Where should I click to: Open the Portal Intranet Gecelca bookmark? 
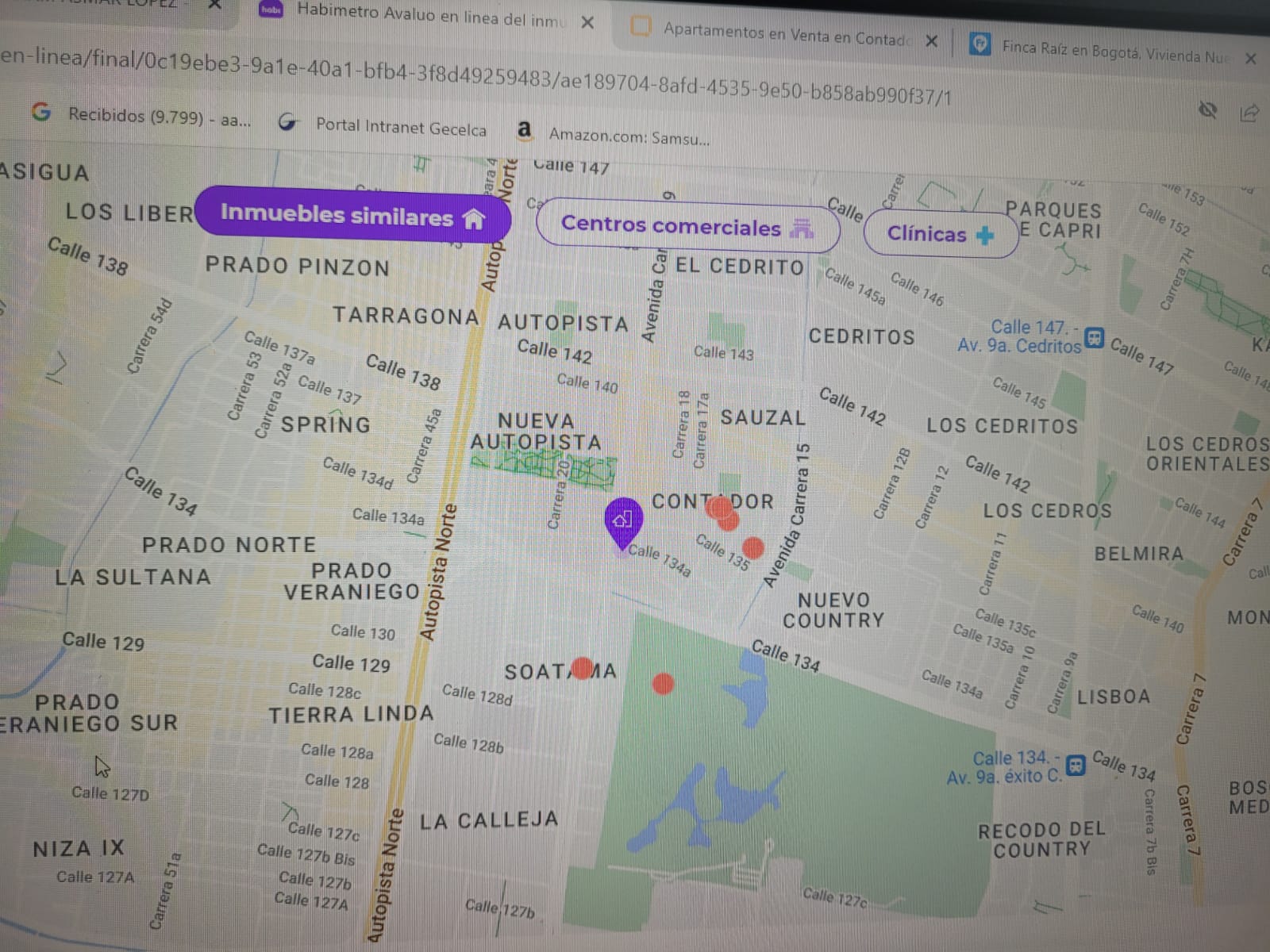(x=383, y=125)
